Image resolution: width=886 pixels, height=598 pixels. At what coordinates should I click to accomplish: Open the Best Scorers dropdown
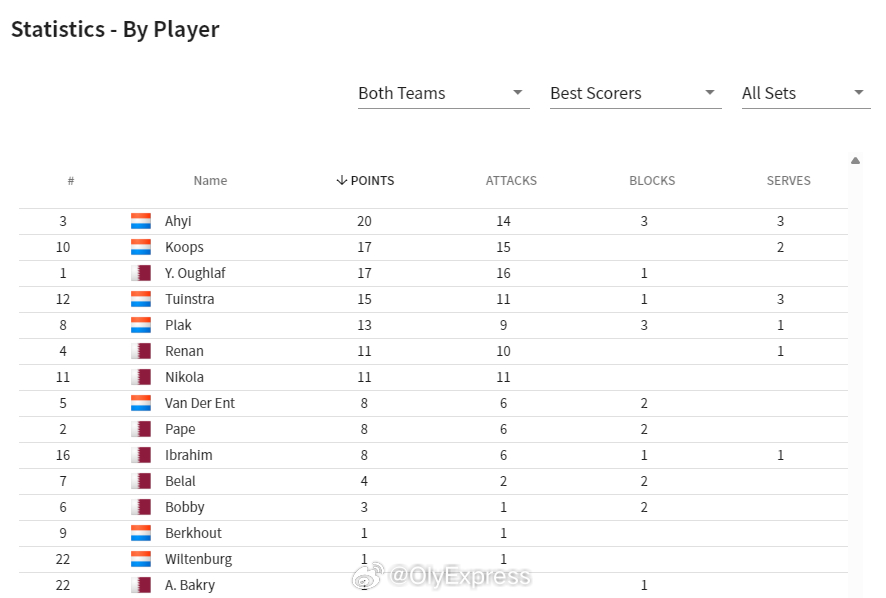(636, 93)
